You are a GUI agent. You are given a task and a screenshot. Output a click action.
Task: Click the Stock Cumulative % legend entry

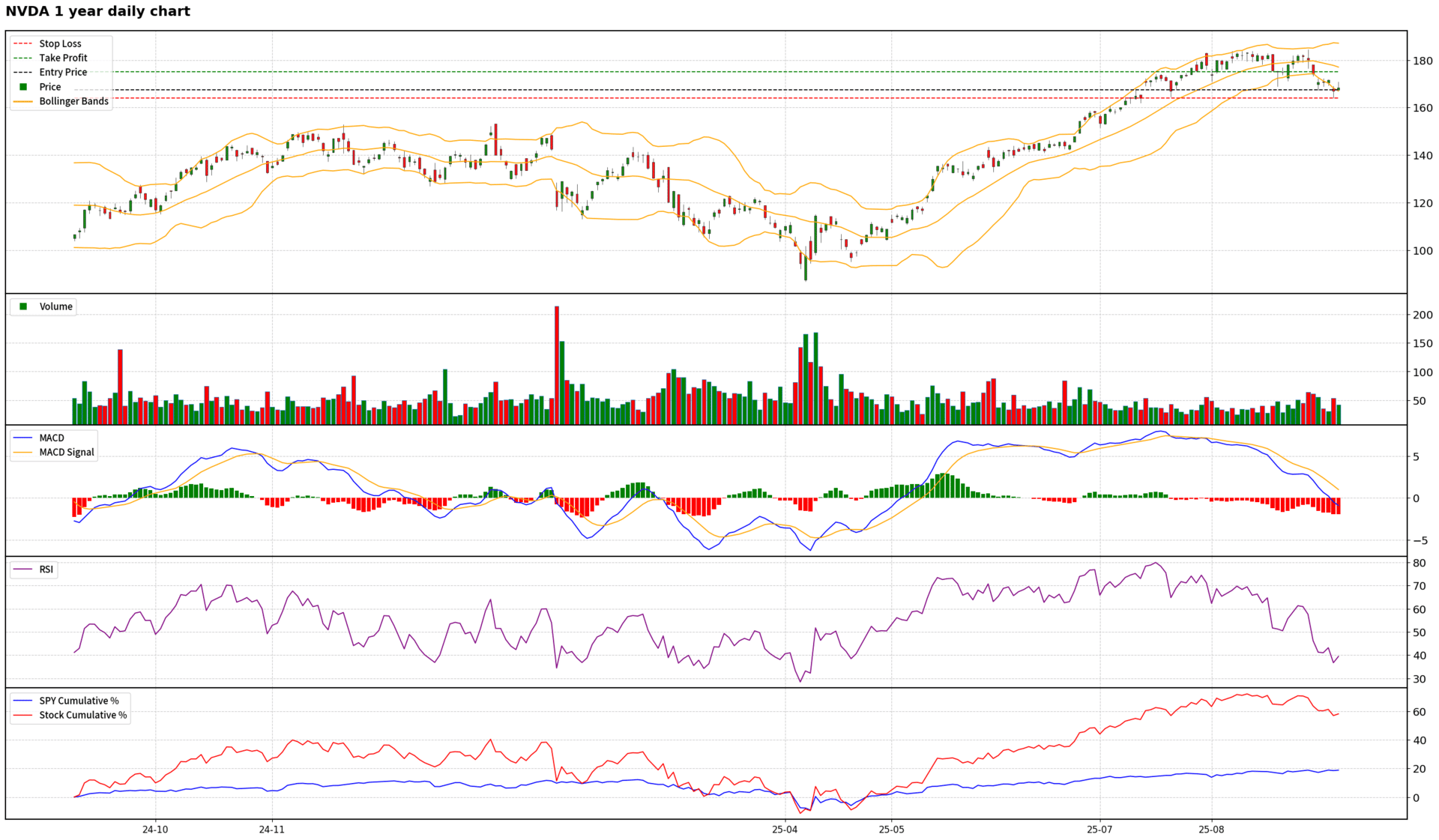[x=82, y=715]
